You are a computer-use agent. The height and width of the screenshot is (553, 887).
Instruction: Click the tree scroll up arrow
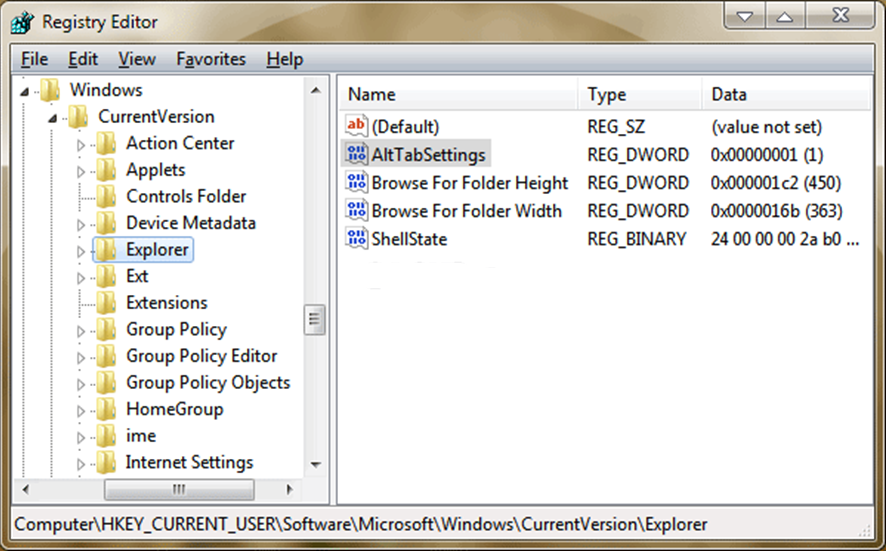[x=316, y=90]
